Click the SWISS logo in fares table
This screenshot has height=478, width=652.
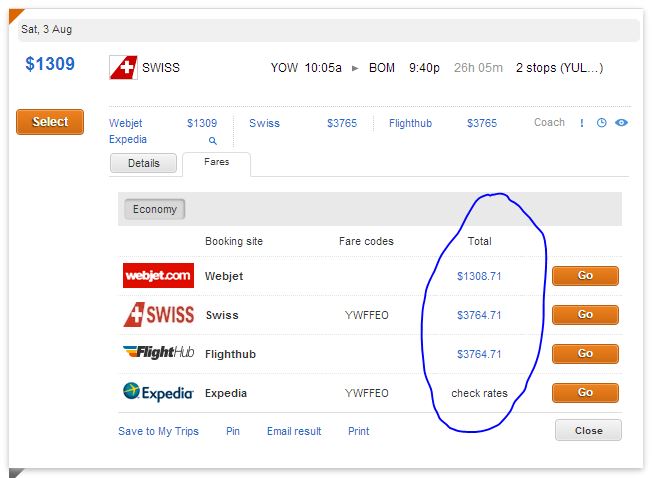[x=159, y=315]
